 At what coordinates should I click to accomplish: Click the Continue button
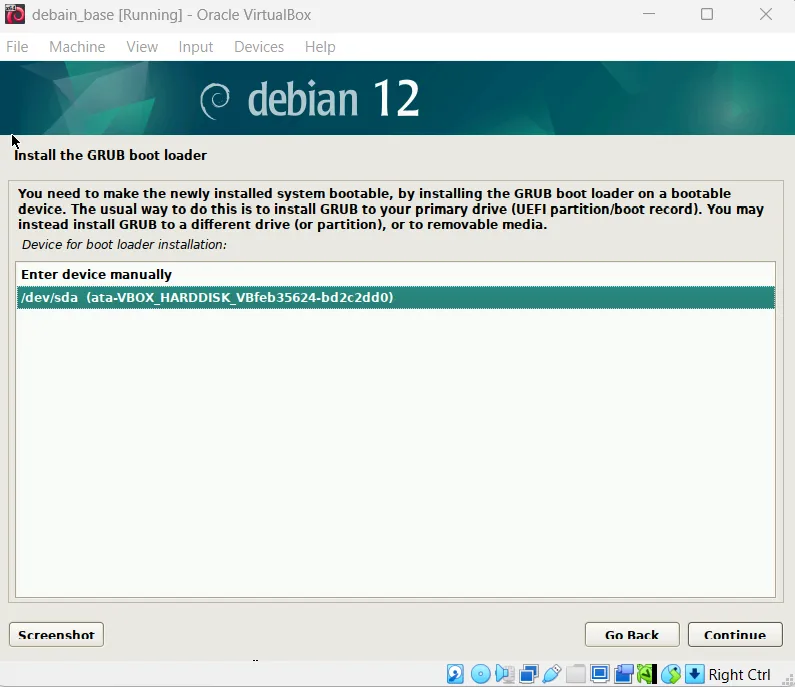point(735,634)
